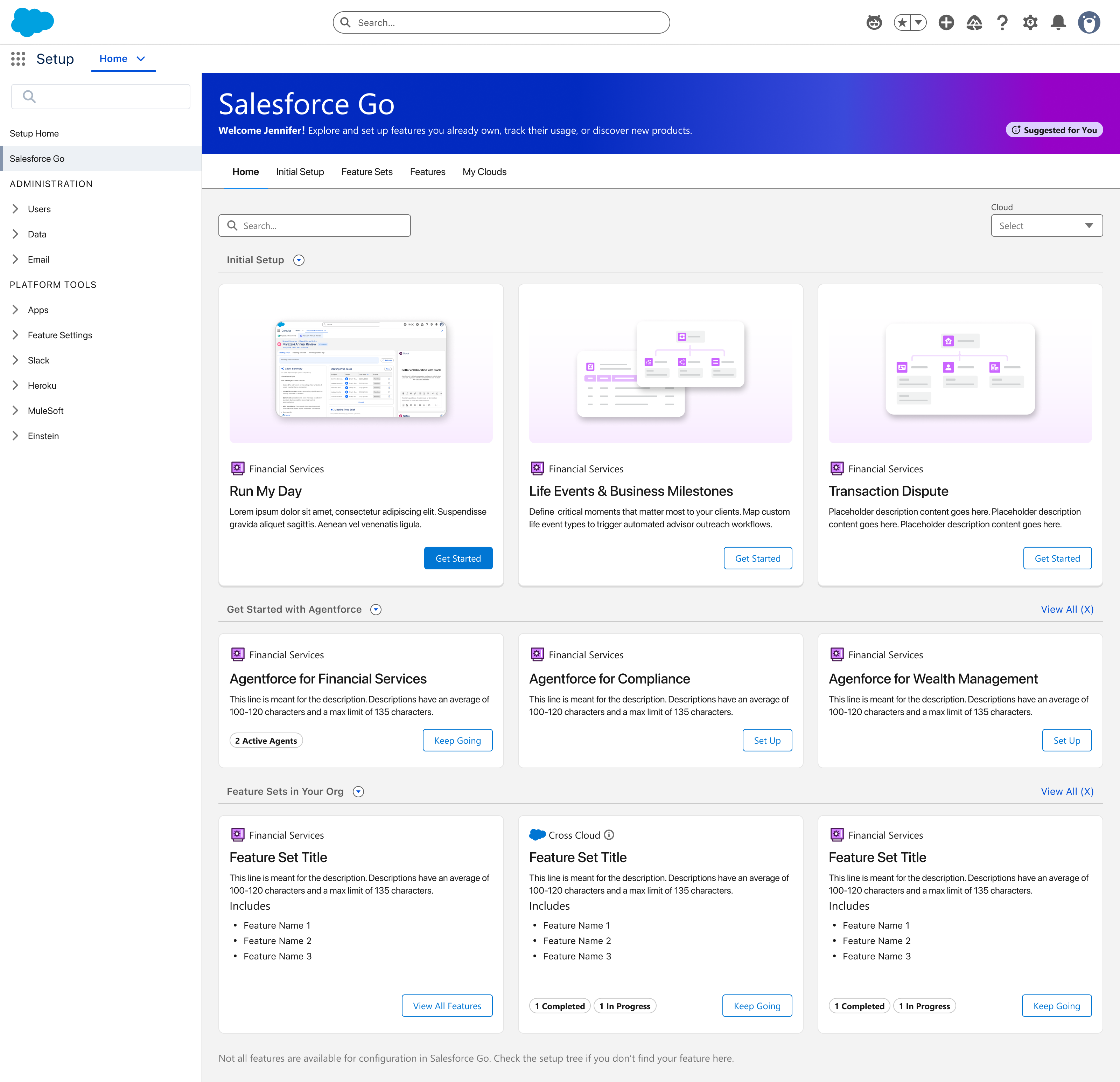Viewport: 1120px width, 1082px height.
Task: Collapse the Feature Sets in Your Org section
Action: point(358,792)
